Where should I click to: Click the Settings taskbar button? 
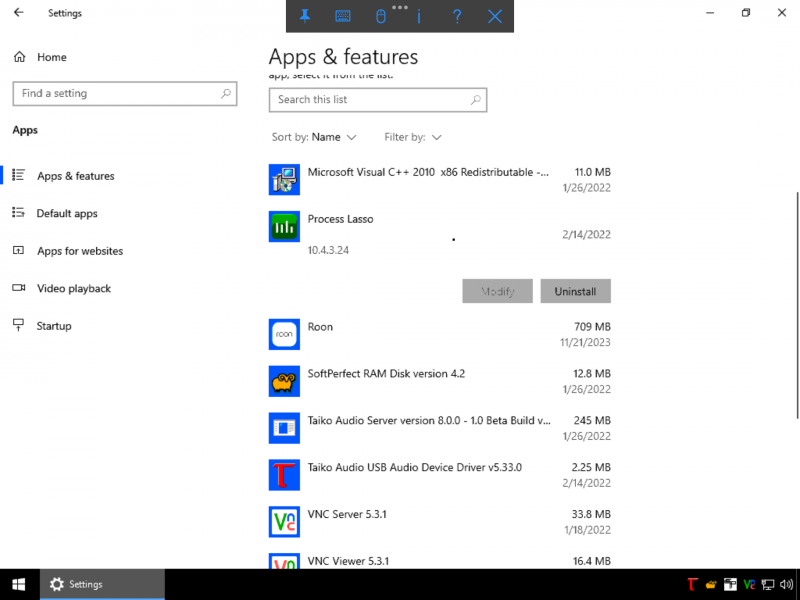point(103,585)
